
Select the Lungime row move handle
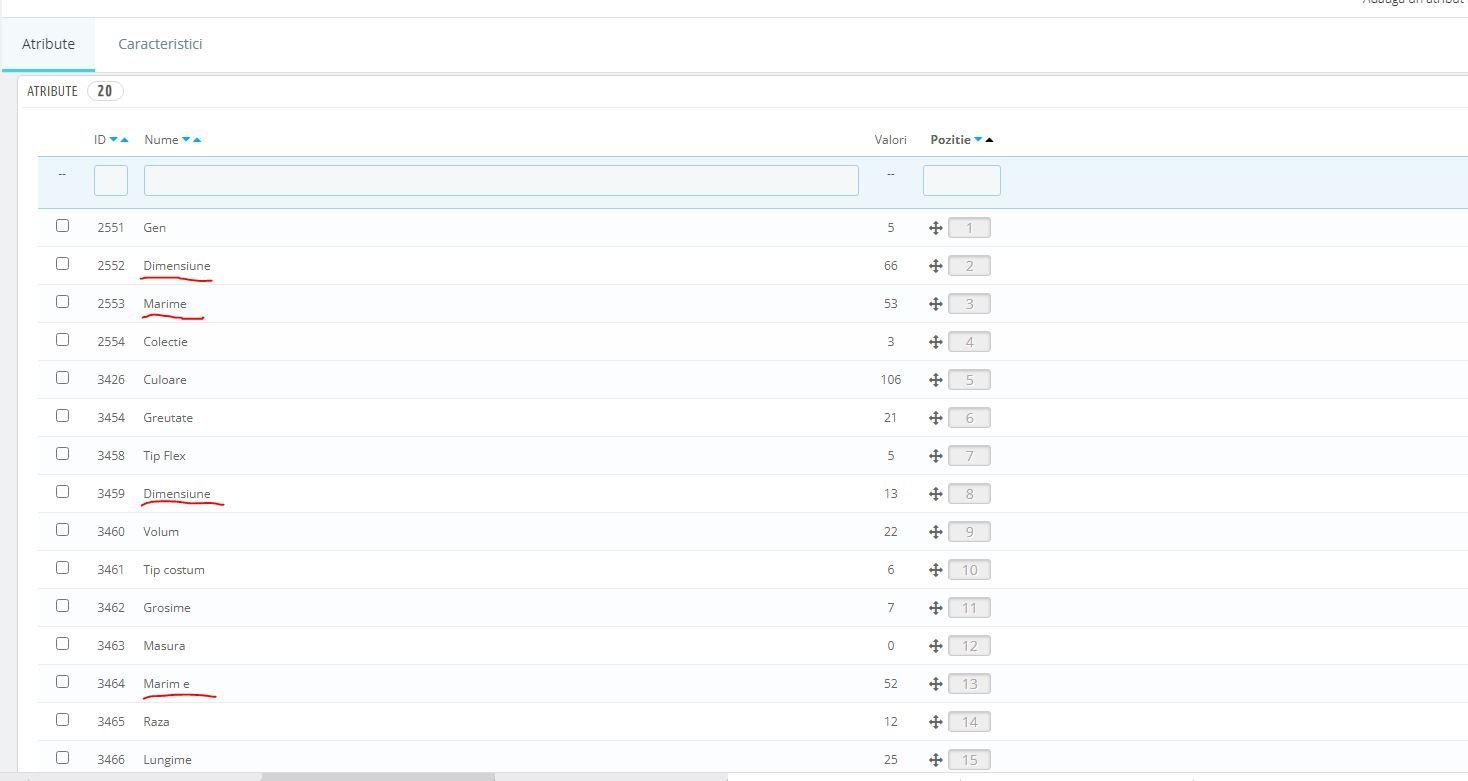[x=936, y=760]
